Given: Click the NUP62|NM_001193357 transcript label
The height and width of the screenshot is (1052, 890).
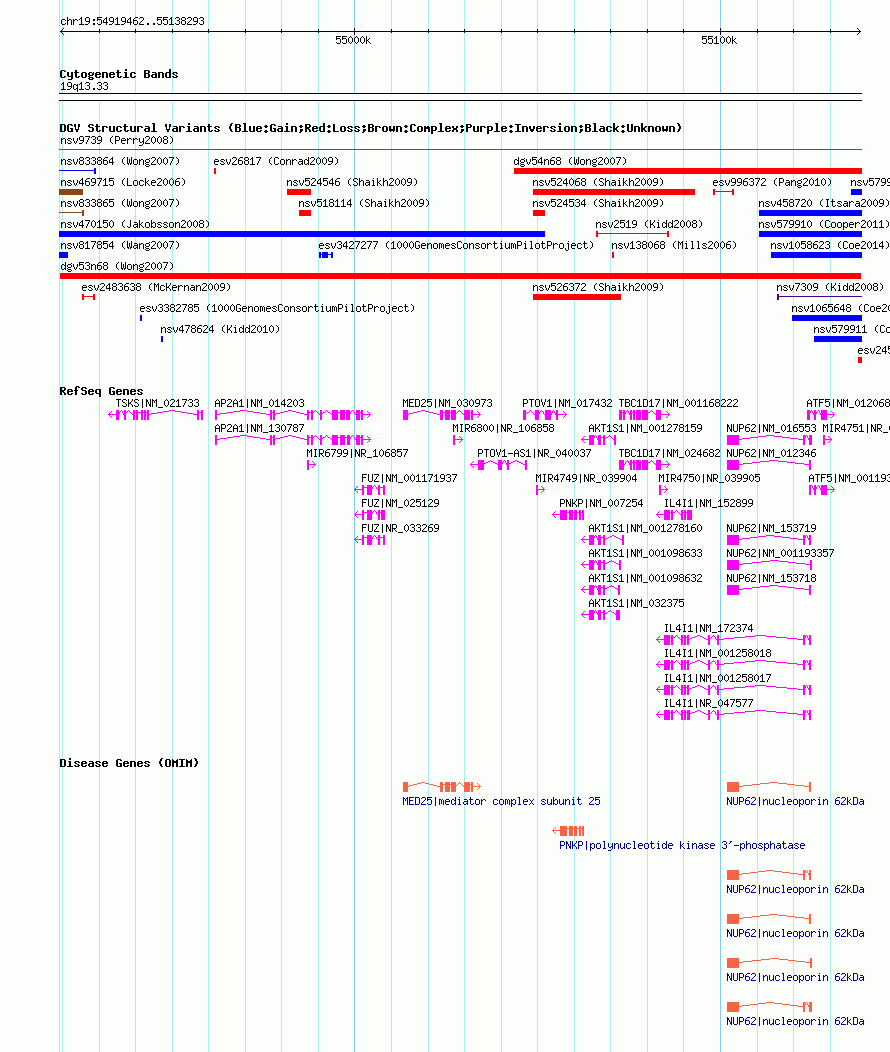Looking at the screenshot, I should pos(780,554).
